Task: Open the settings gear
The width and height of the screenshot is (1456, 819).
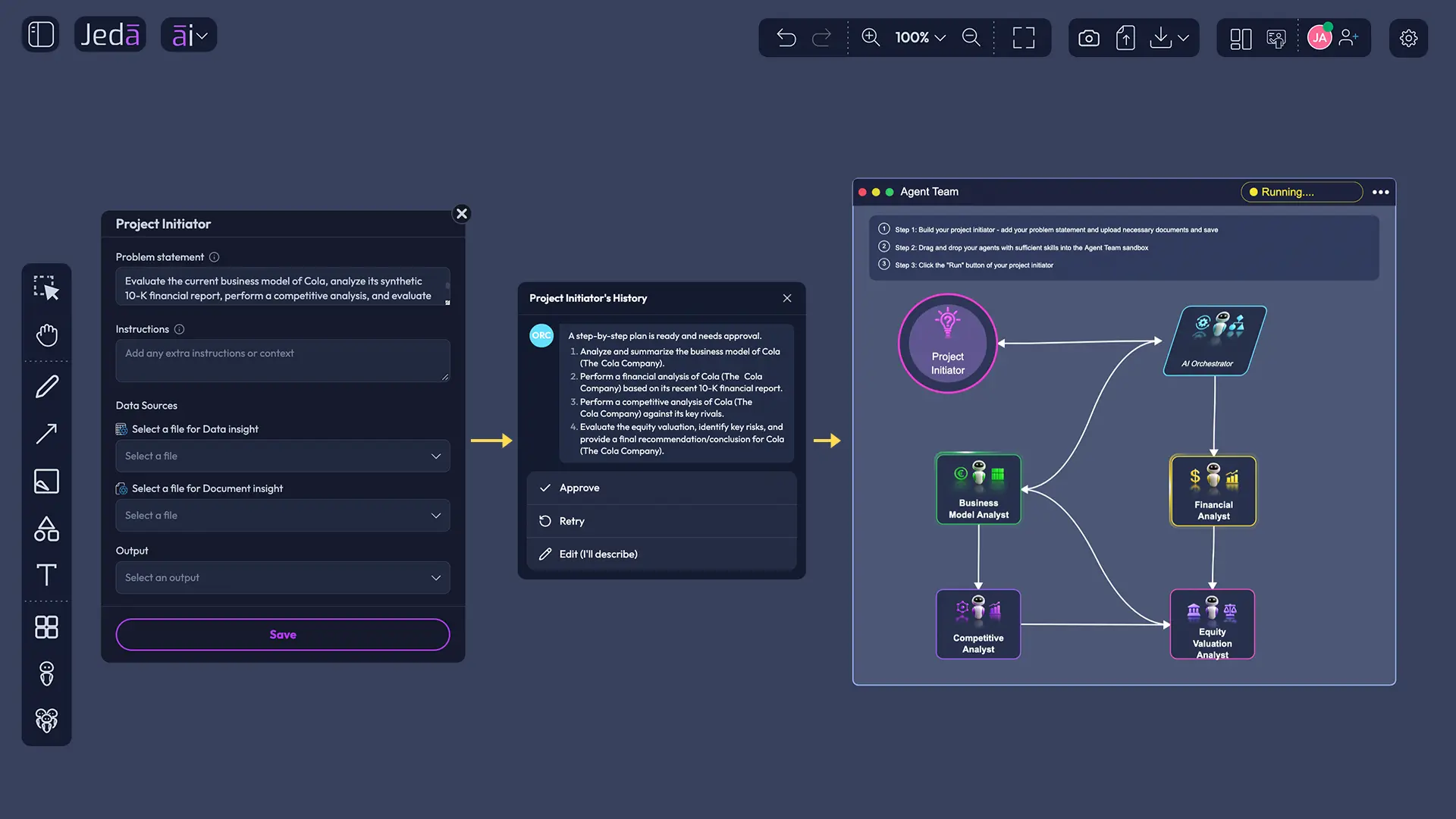Action: (1408, 38)
